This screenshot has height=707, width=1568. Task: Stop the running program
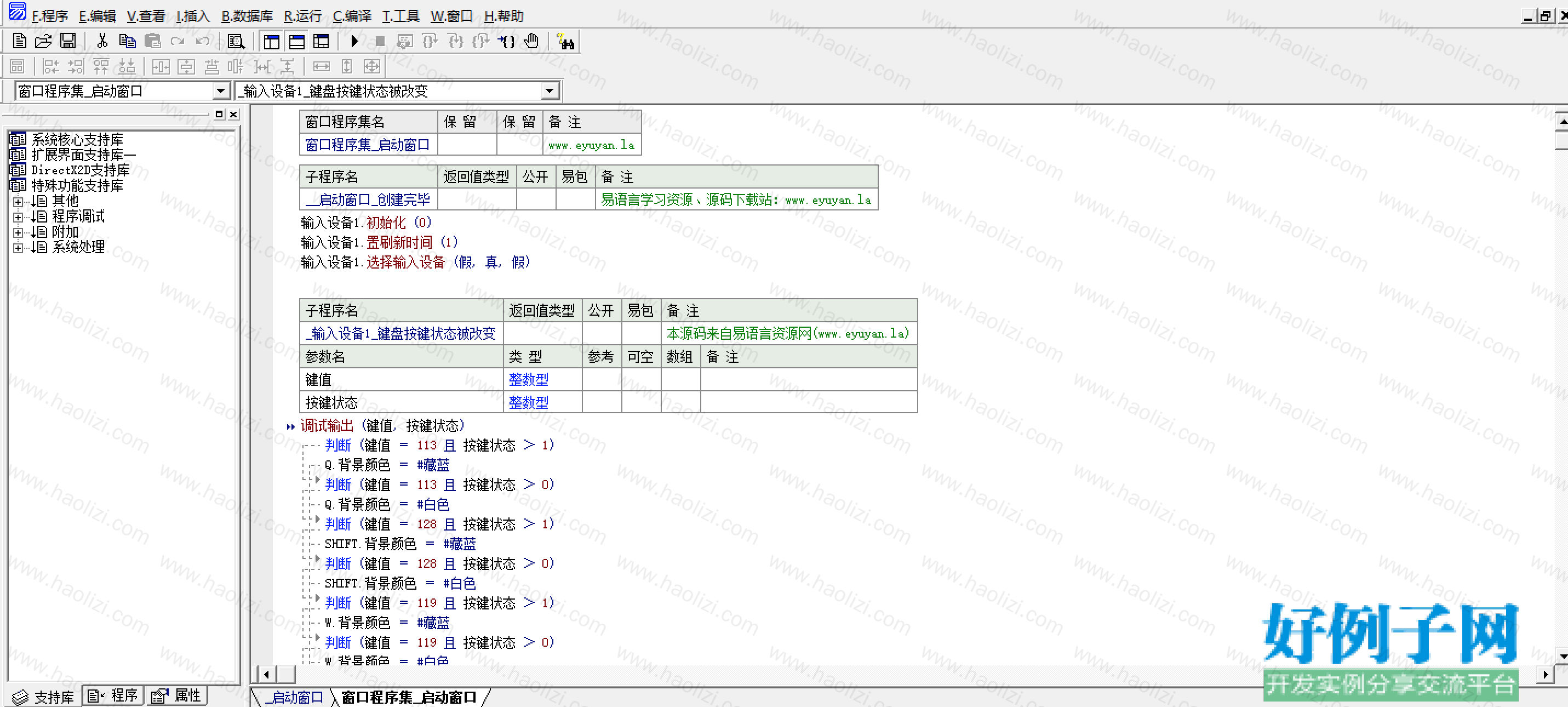click(380, 42)
